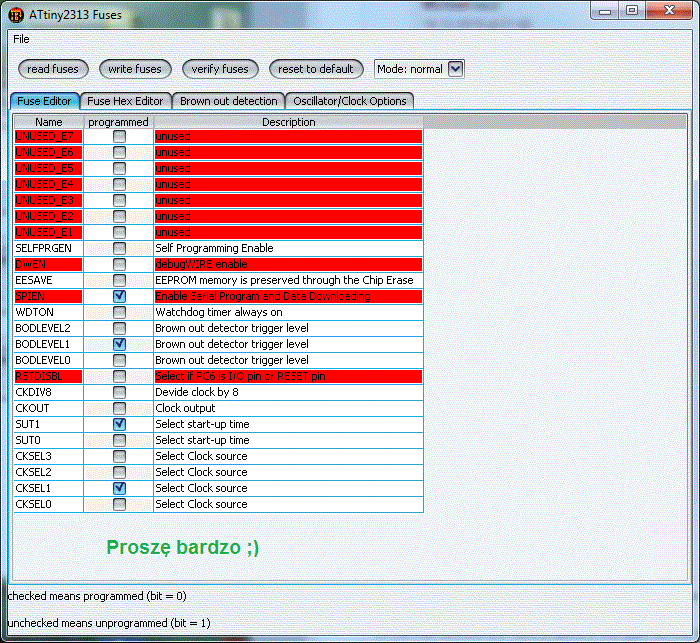The width and height of the screenshot is (700, 643).
Task: Select the EESAVE name cell
Action: point(49,280)
